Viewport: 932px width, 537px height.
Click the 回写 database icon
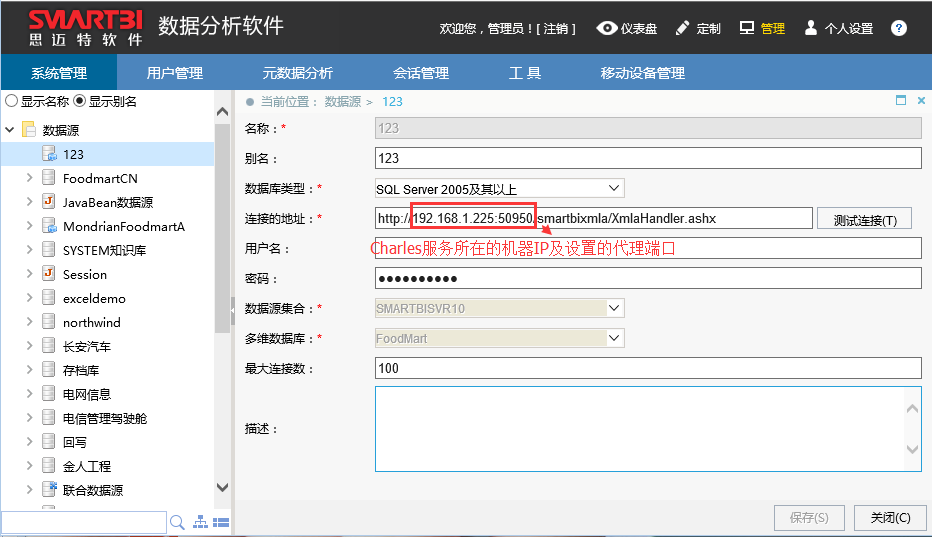coord(49,441)
